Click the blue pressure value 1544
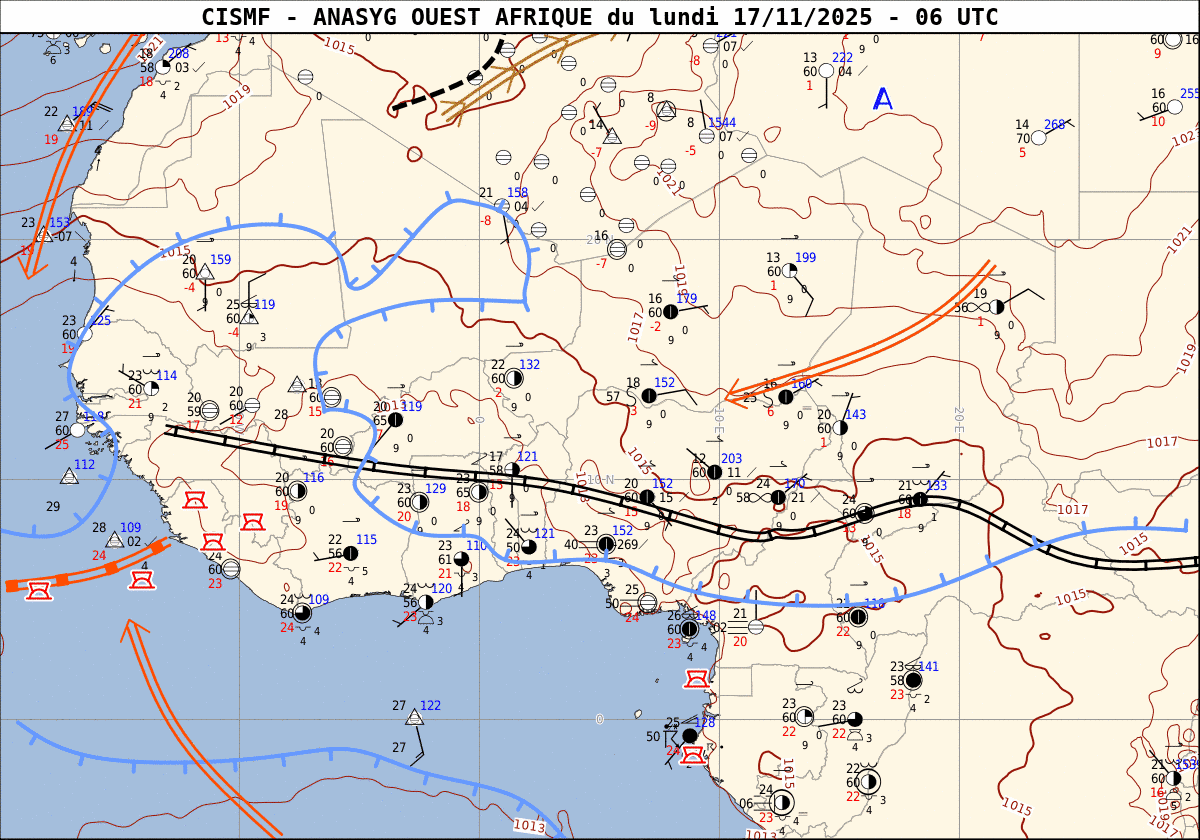Screen dimensions: 1200x840 pyautogui.click(x=722, y=122)
